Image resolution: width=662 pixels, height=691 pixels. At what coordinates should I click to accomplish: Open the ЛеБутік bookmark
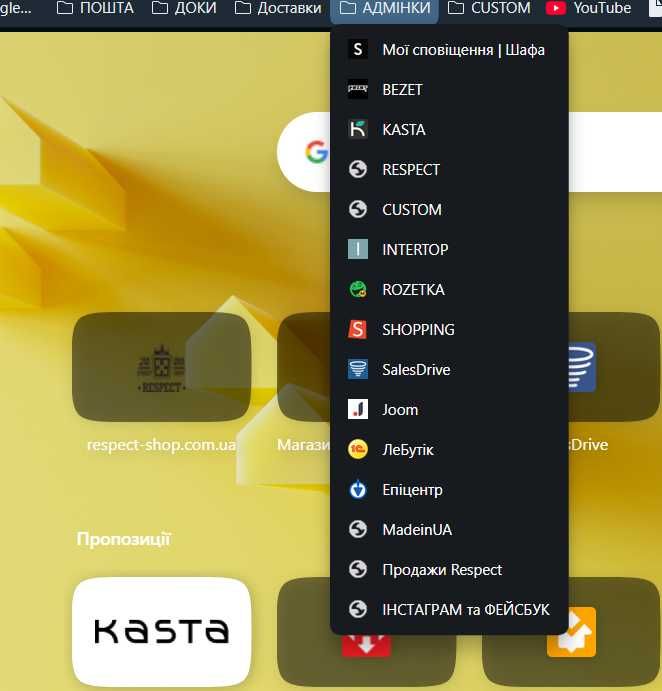449,450
